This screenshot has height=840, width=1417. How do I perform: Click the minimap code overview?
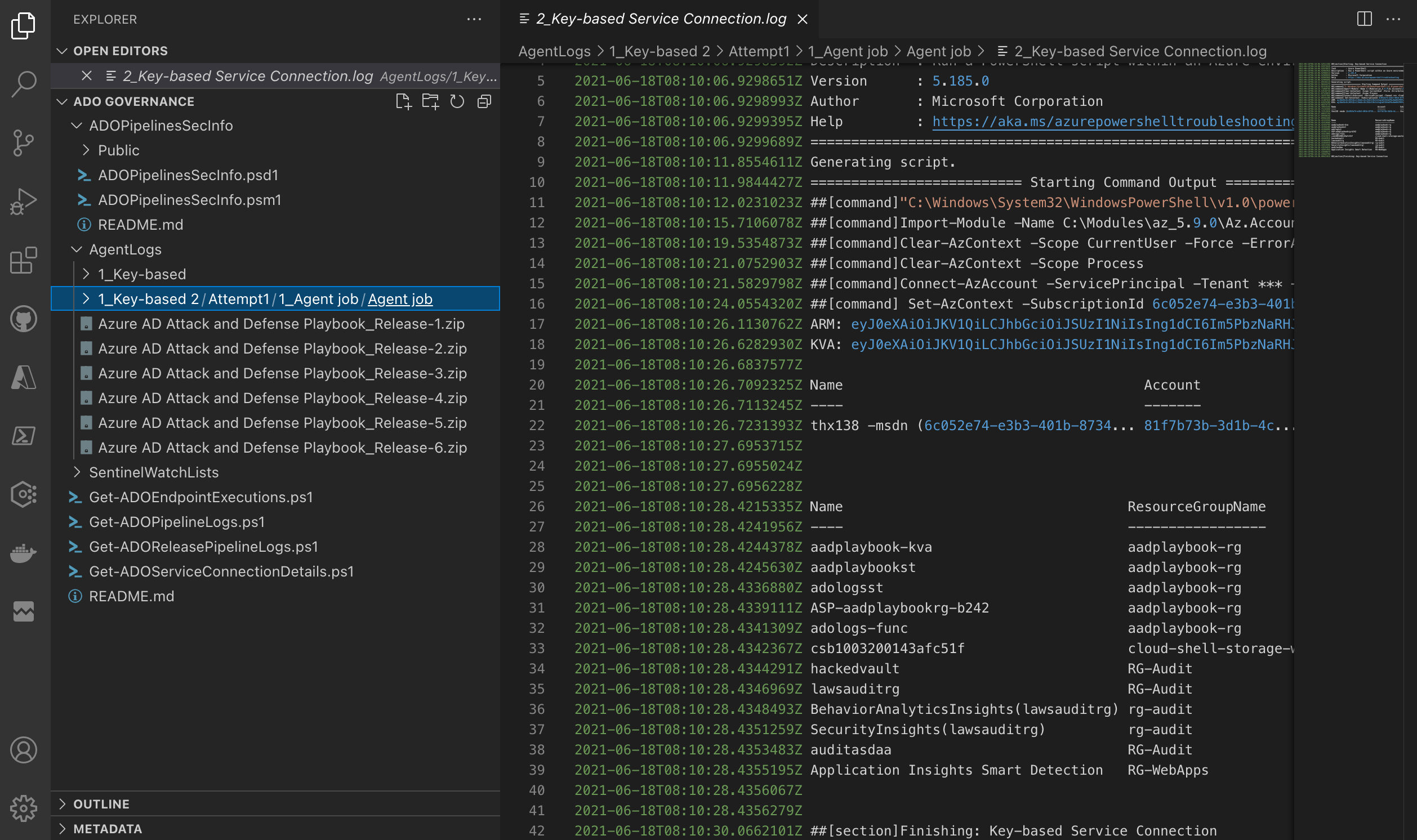pos(1349,110)
